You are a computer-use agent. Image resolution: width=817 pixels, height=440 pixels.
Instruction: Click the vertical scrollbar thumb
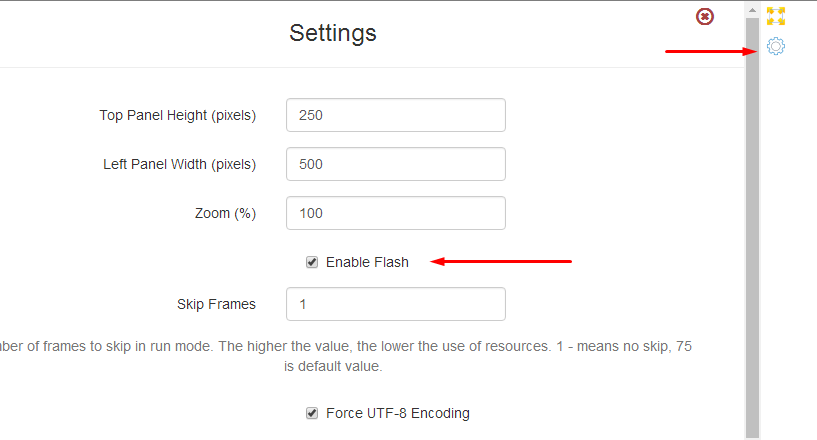click(752, 200)
